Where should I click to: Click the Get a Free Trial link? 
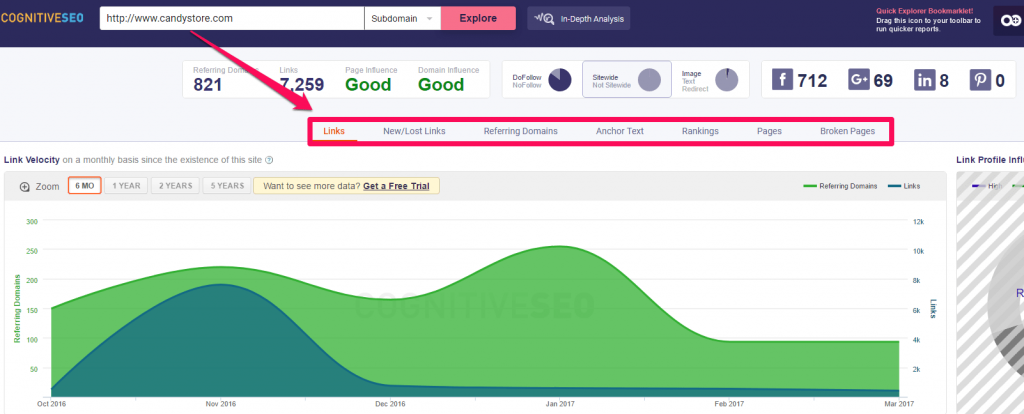396,186
